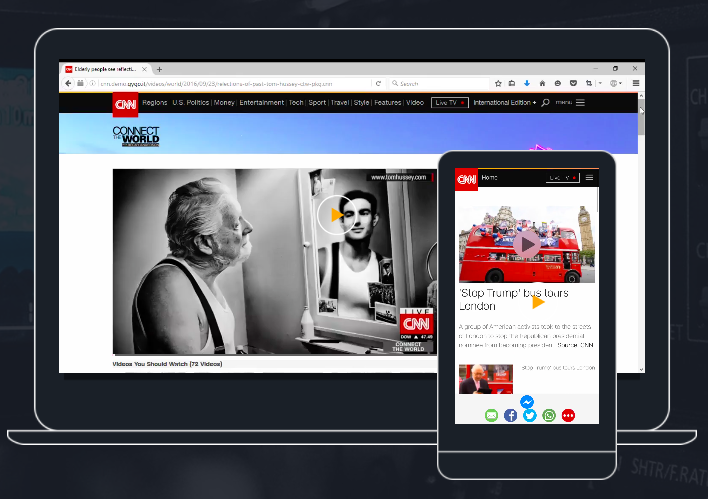
Task: Open Money section in CNN nav
Action: pos(224,103)
